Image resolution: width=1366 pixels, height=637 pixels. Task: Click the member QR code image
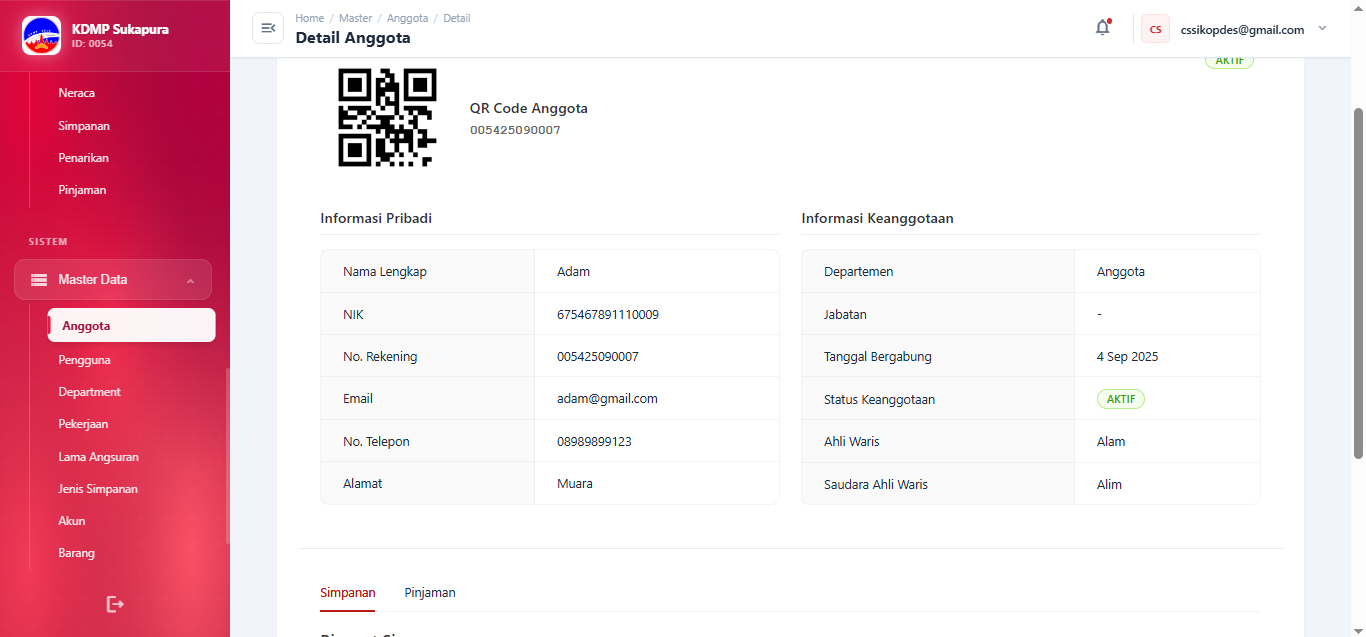(387, 117)
